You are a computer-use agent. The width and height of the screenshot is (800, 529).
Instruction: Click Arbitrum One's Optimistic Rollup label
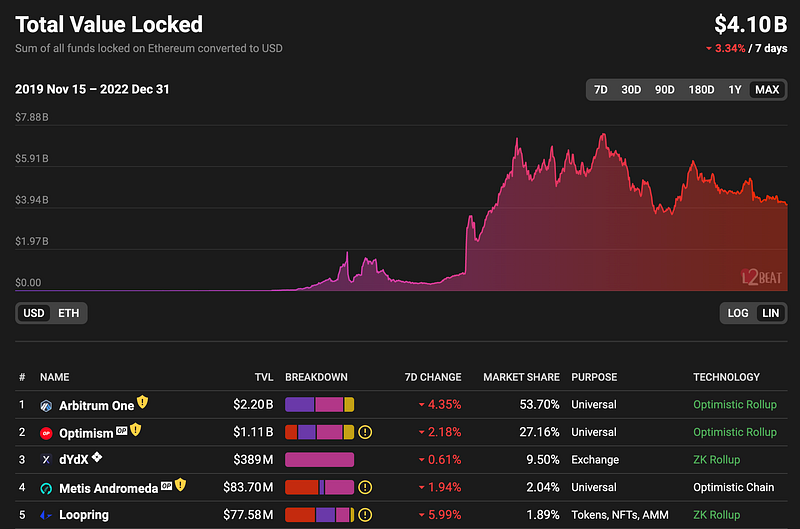point(735,405)
